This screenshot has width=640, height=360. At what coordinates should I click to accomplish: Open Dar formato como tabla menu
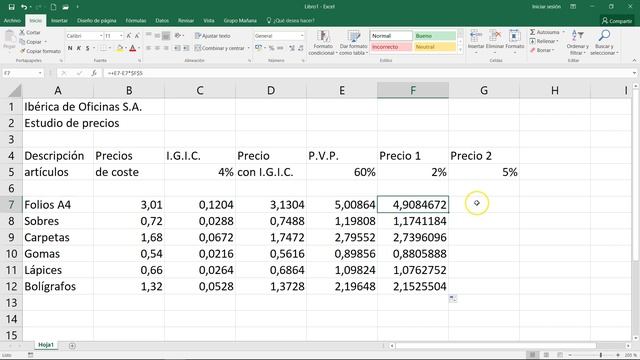(353, 43)
